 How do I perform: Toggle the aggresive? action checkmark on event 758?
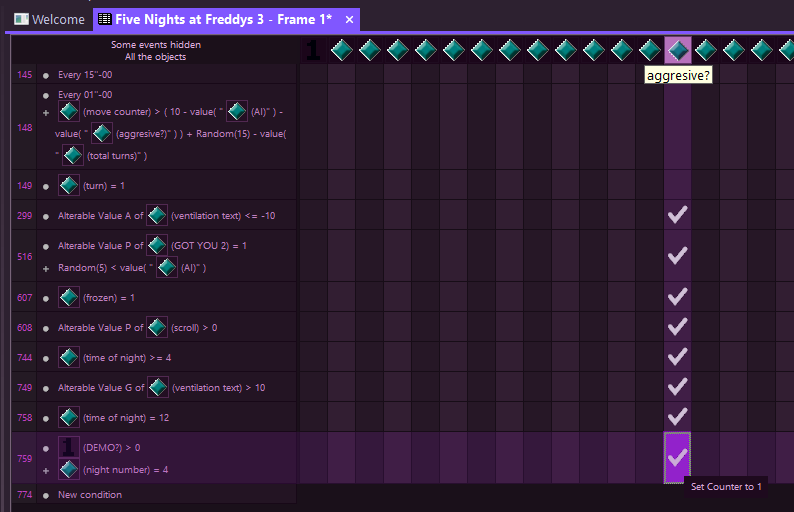(x=678, y=417)
